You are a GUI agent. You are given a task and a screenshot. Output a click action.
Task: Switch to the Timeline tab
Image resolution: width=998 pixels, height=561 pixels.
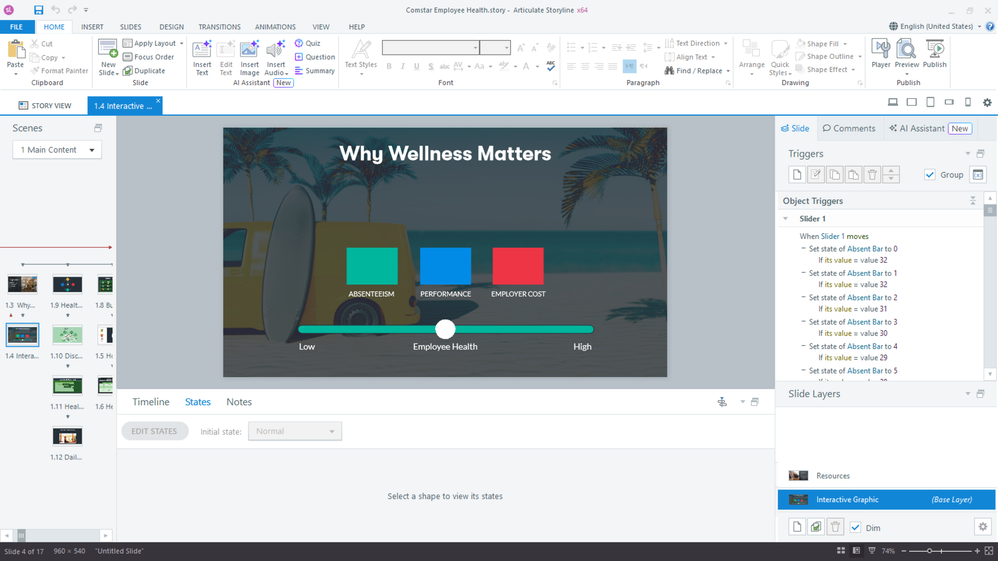click(x=151, y=402)
